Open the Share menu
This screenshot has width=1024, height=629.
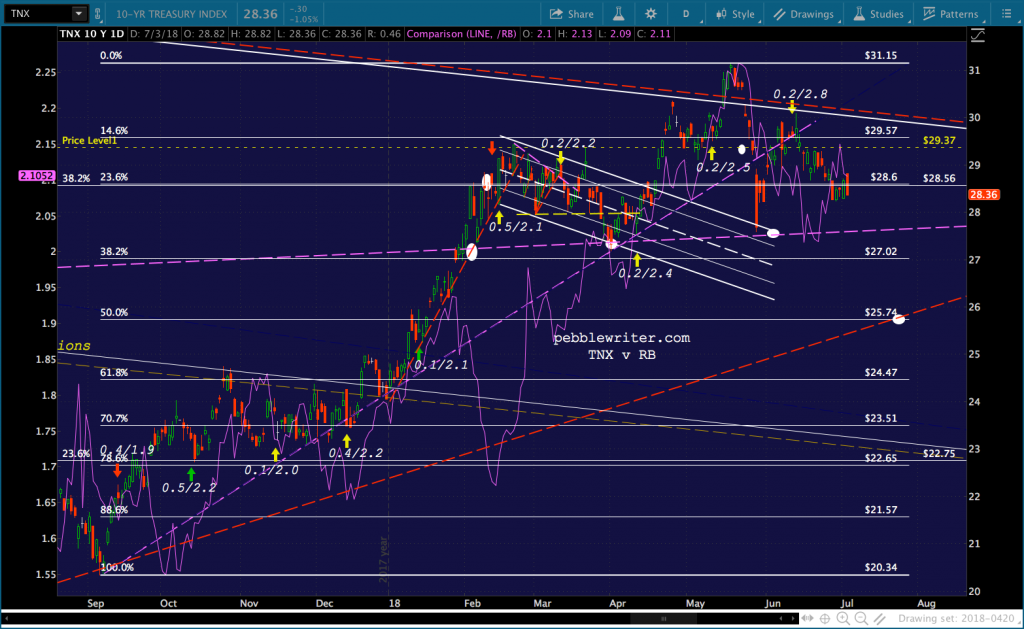pos(571,14)
